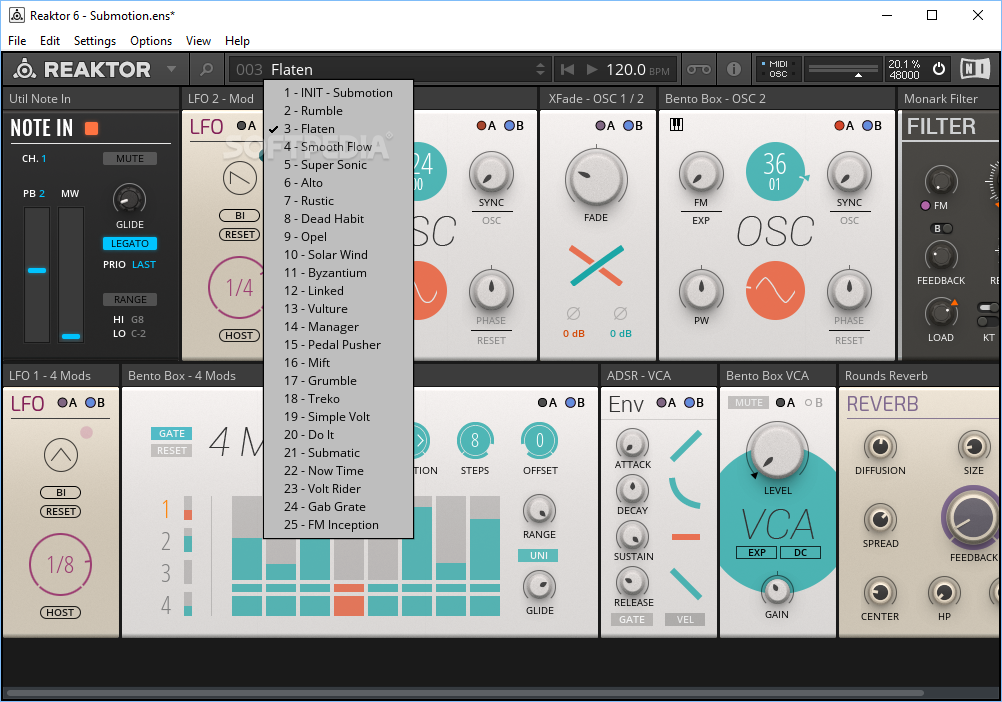The width and height of the screenshot is (1002, 702).
Task: Open the File menu
Action: point(17,41)
